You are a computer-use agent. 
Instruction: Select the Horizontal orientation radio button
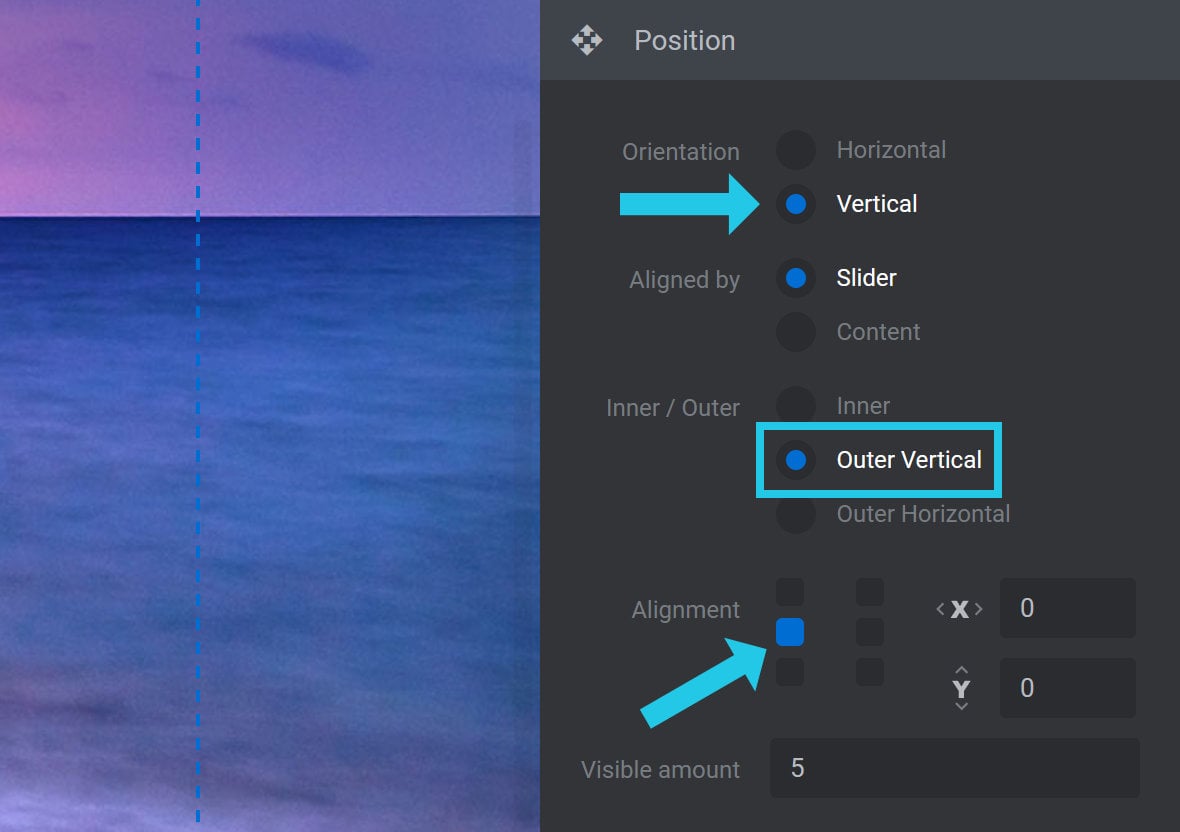795,150
